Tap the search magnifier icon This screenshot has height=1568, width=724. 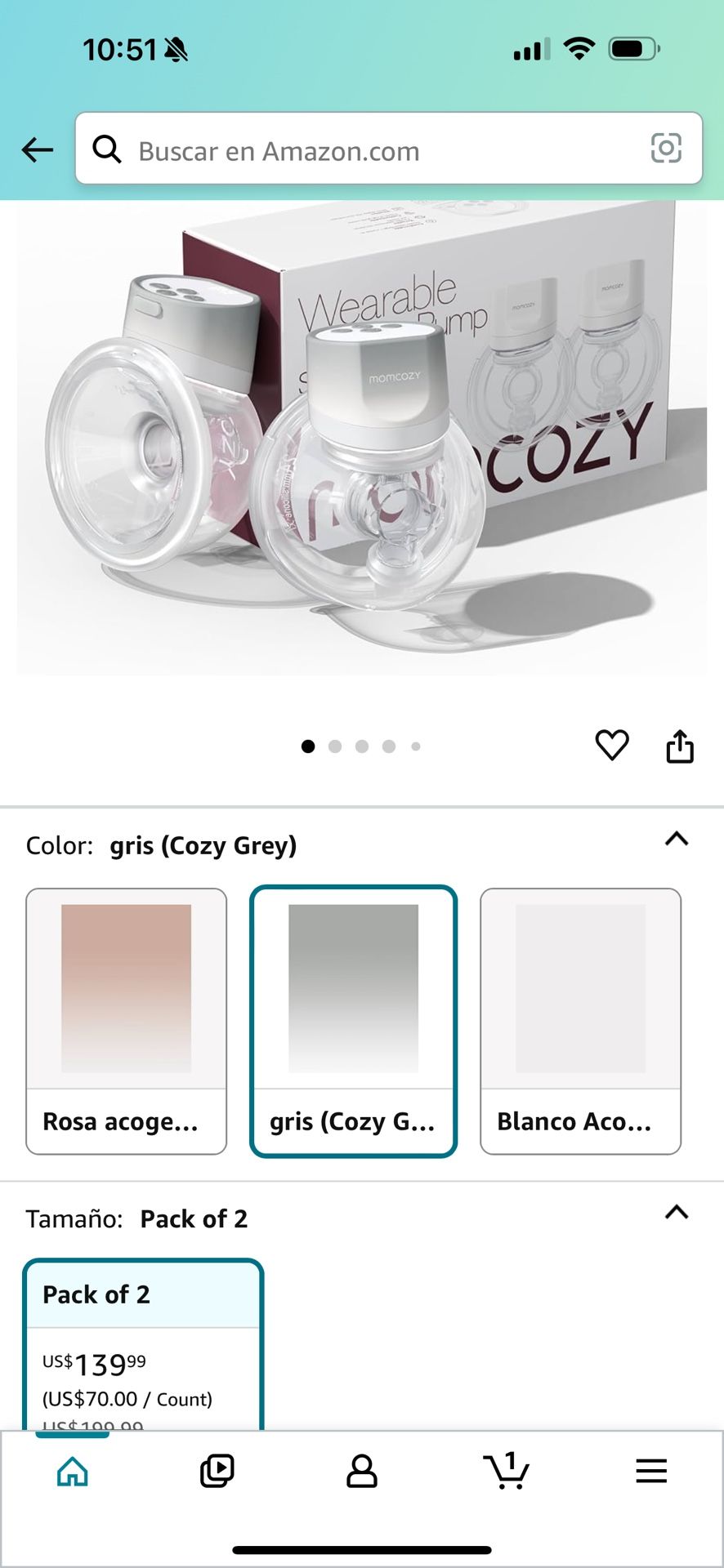point(107,149)
